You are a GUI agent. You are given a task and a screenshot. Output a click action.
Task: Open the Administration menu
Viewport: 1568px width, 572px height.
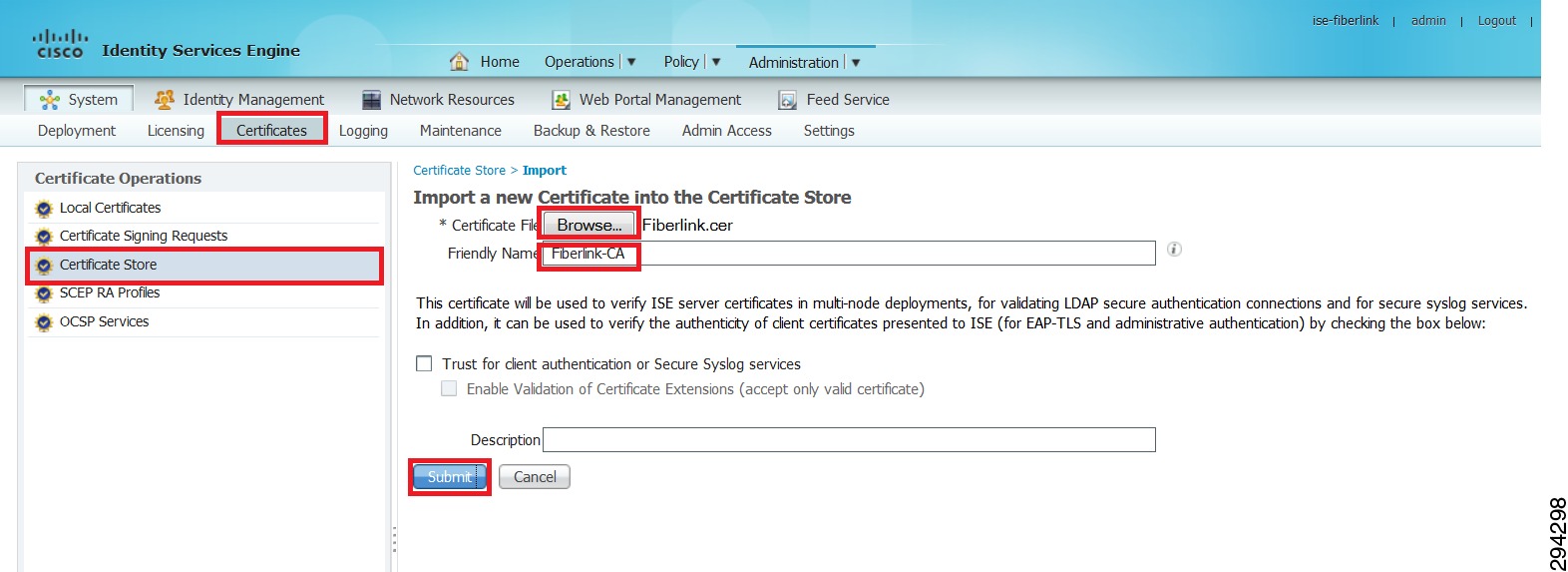coord(794,62)
